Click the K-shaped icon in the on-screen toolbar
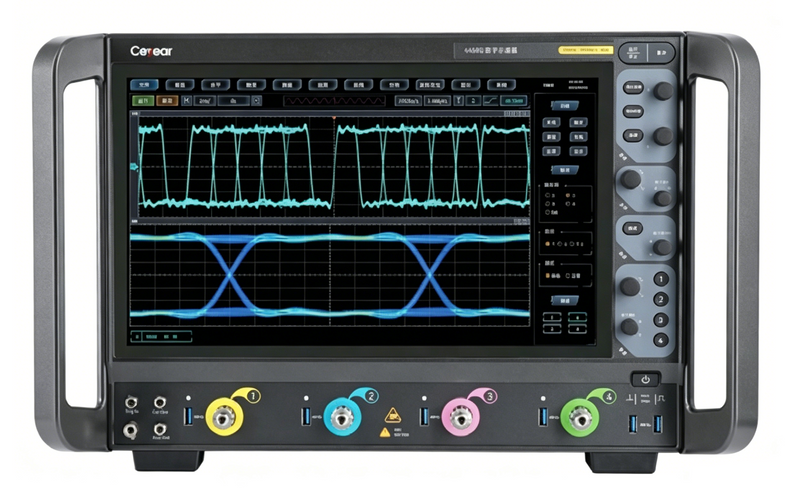Screen dimensions: 800x496 pyautogui.click(x=186, y=101)
